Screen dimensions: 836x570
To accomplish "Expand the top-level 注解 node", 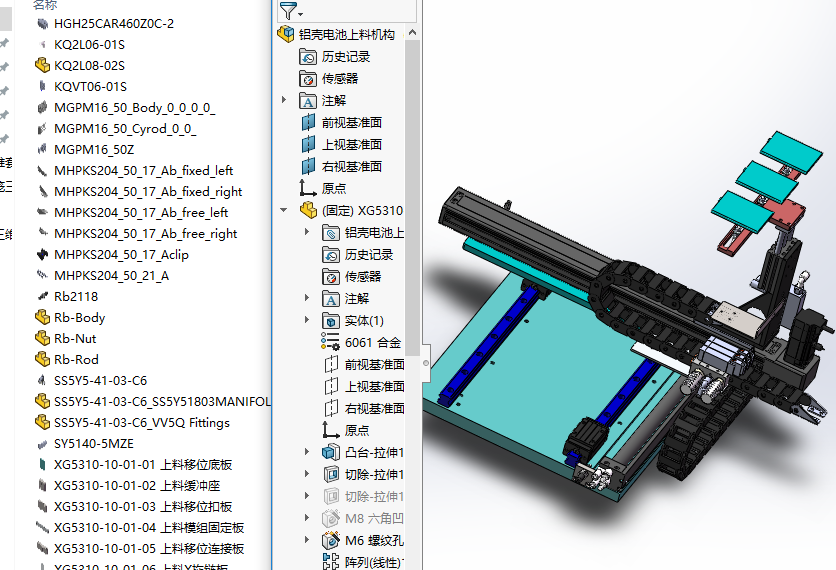I will (284, 100).
